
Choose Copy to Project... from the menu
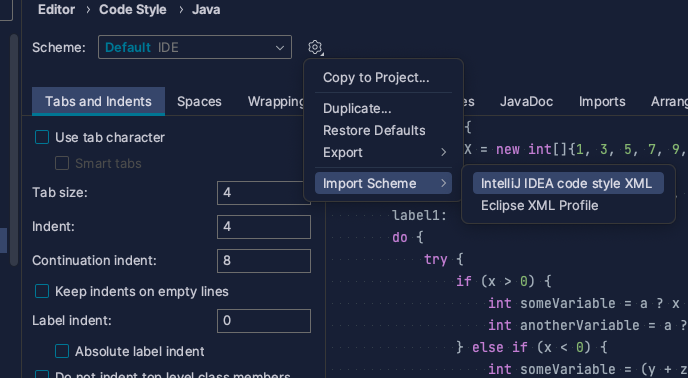click(383, 78)
